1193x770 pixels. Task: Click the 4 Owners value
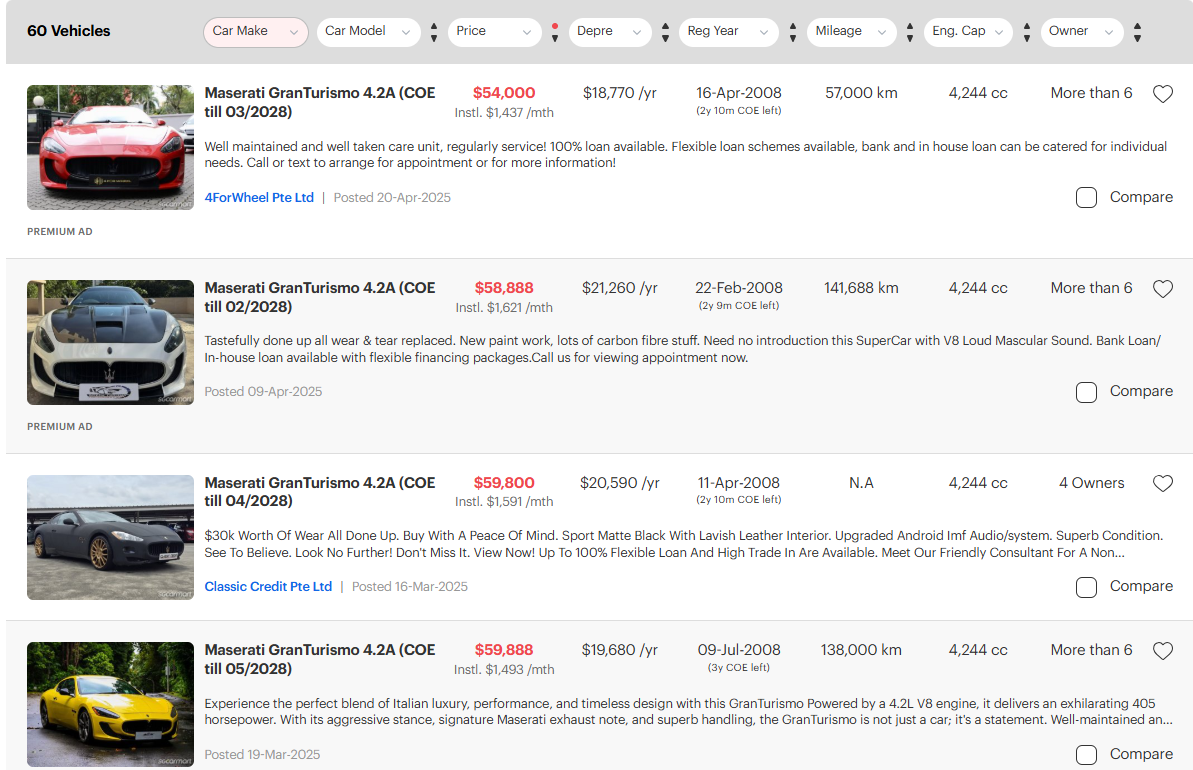click(1092, 482)
